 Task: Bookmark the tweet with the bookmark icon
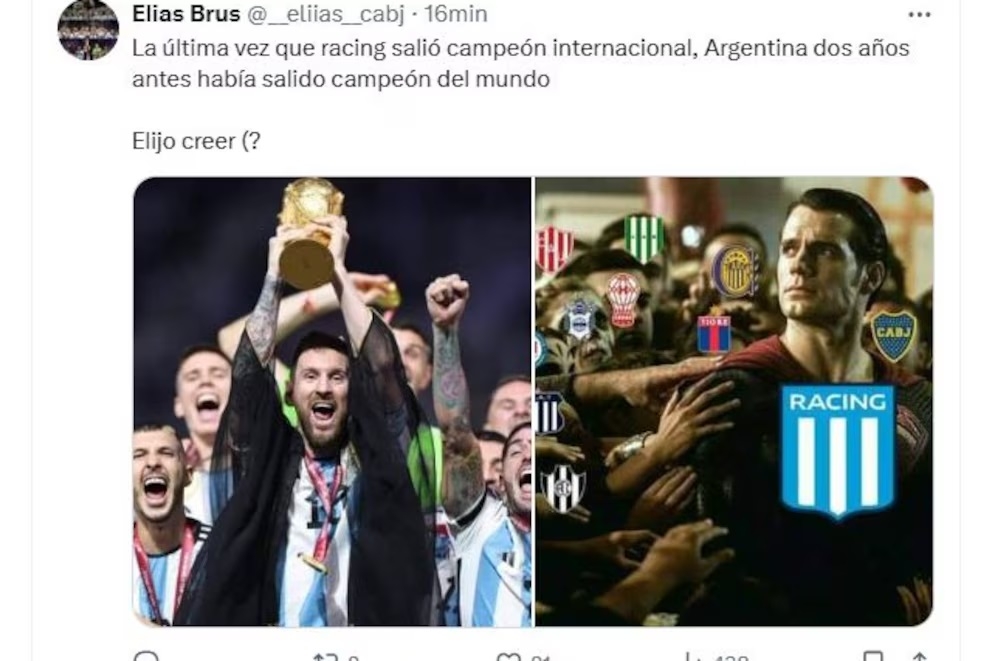(x=873, y=656)
